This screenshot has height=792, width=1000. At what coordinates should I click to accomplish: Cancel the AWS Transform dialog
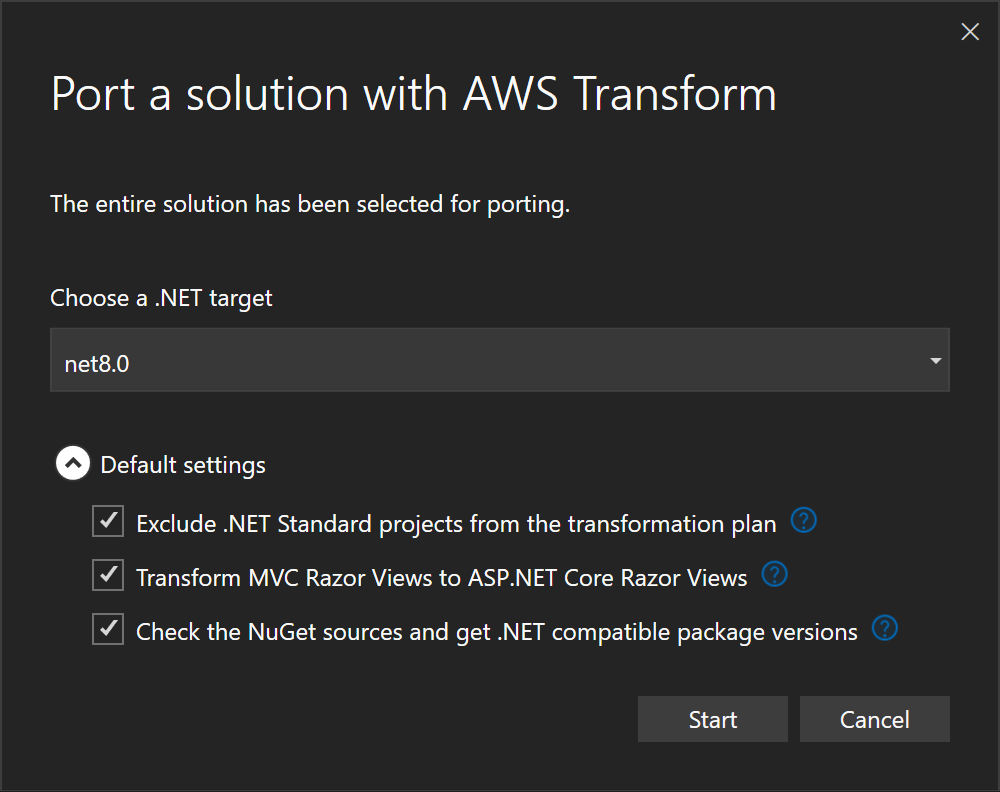click(874, 719)
